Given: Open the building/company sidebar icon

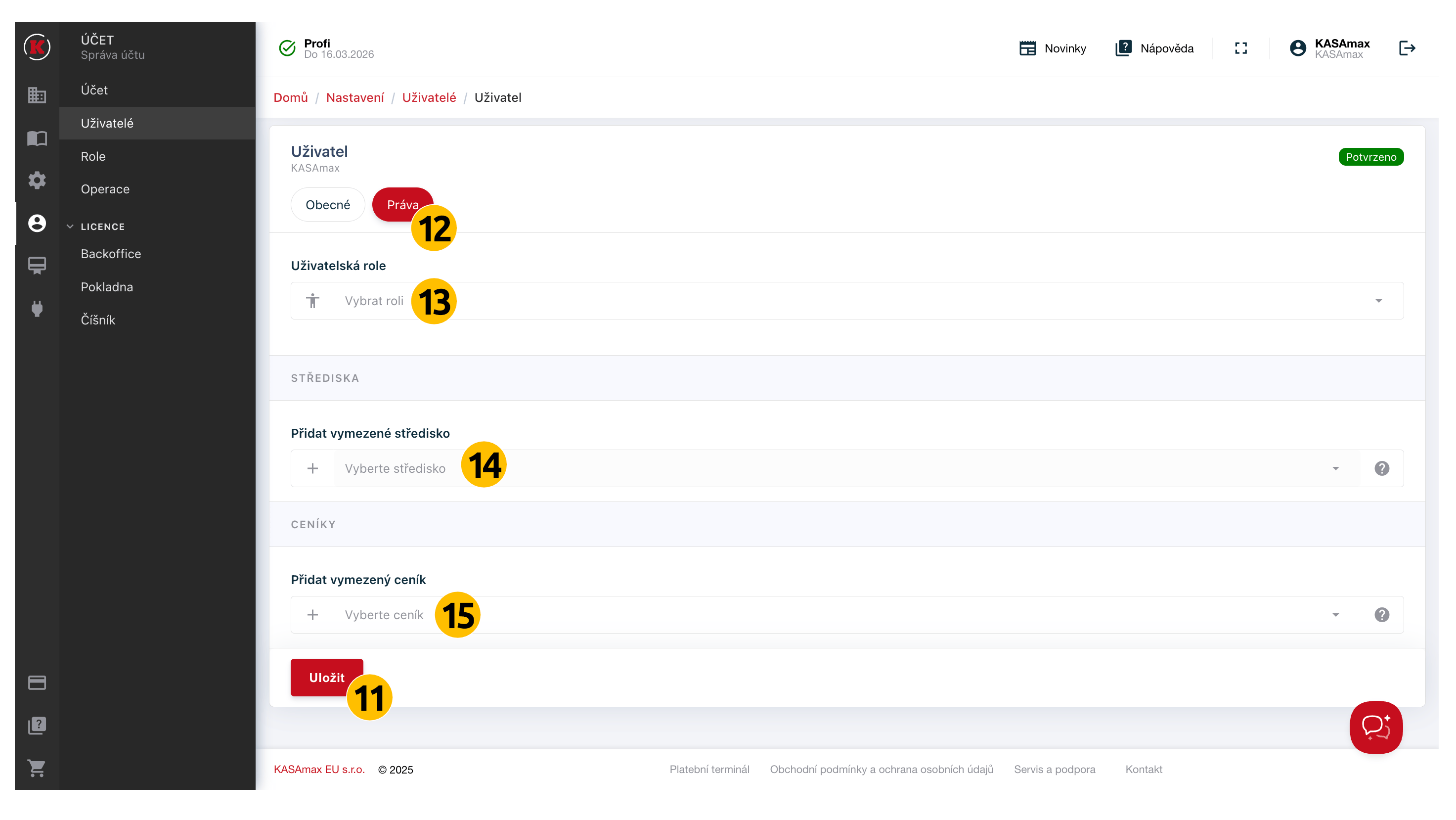Looking at the screenshot, I should (37, 95).
